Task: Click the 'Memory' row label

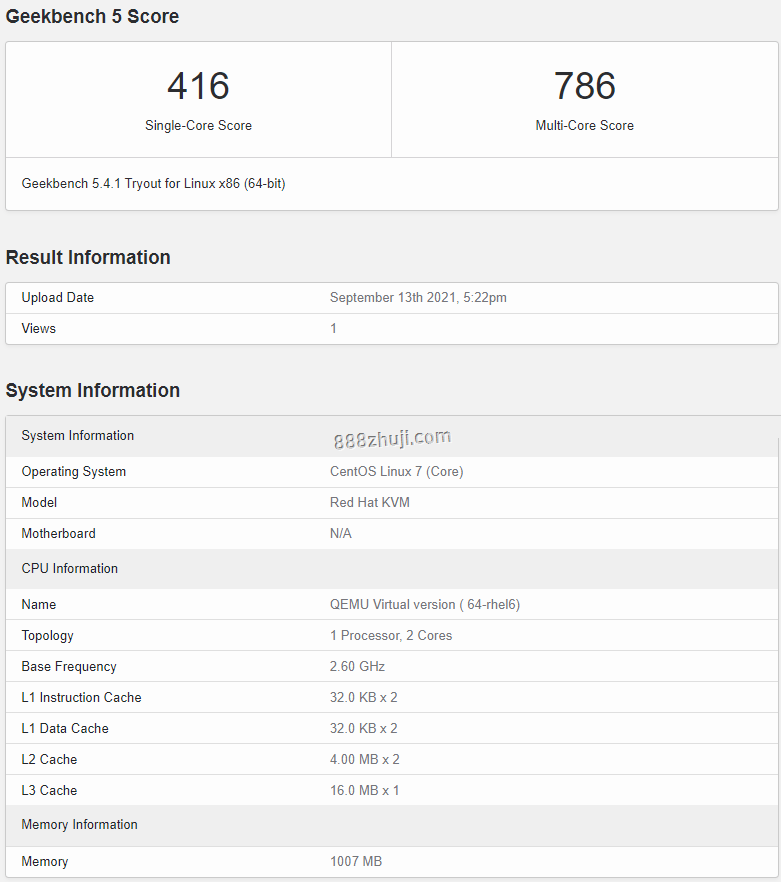Action: point(44,862)
